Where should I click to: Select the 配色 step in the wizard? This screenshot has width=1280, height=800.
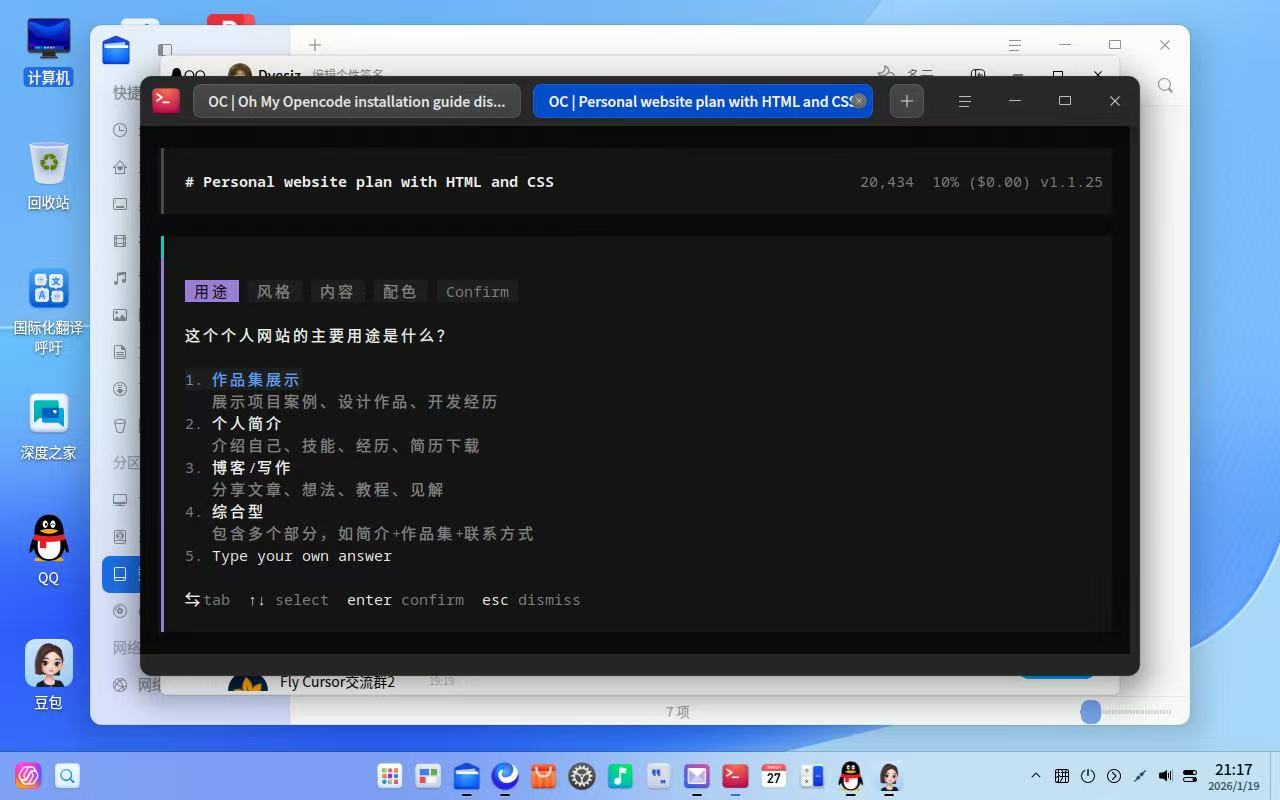[x=399, y=291]
